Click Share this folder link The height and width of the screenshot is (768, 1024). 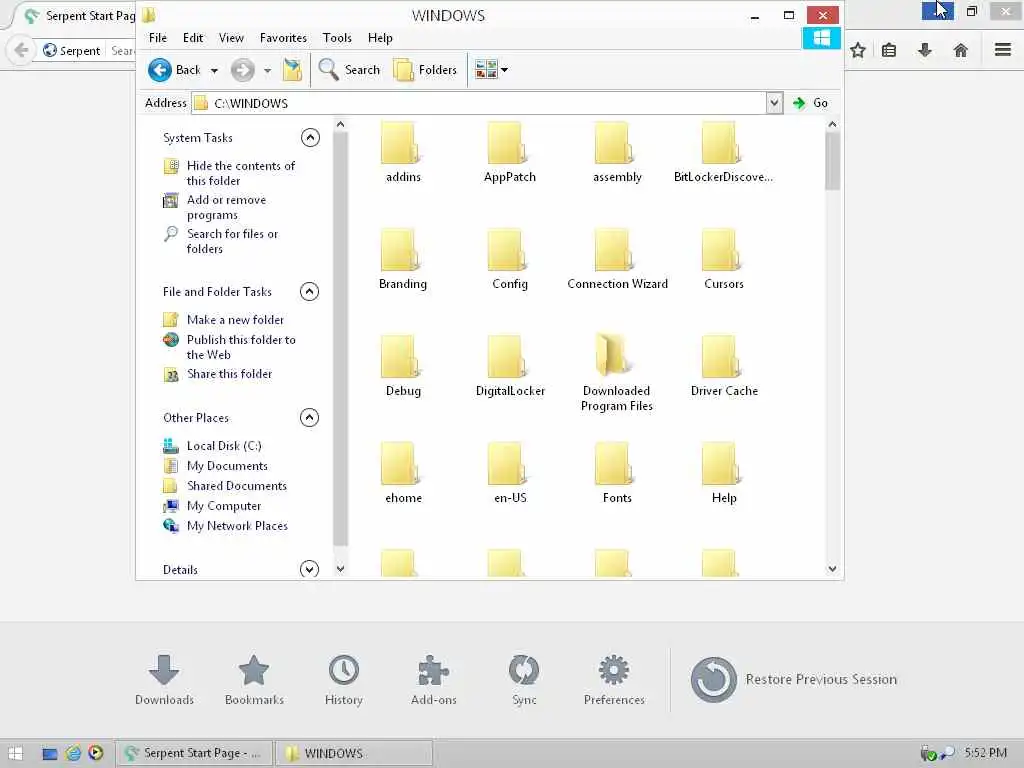pos(229,374)
